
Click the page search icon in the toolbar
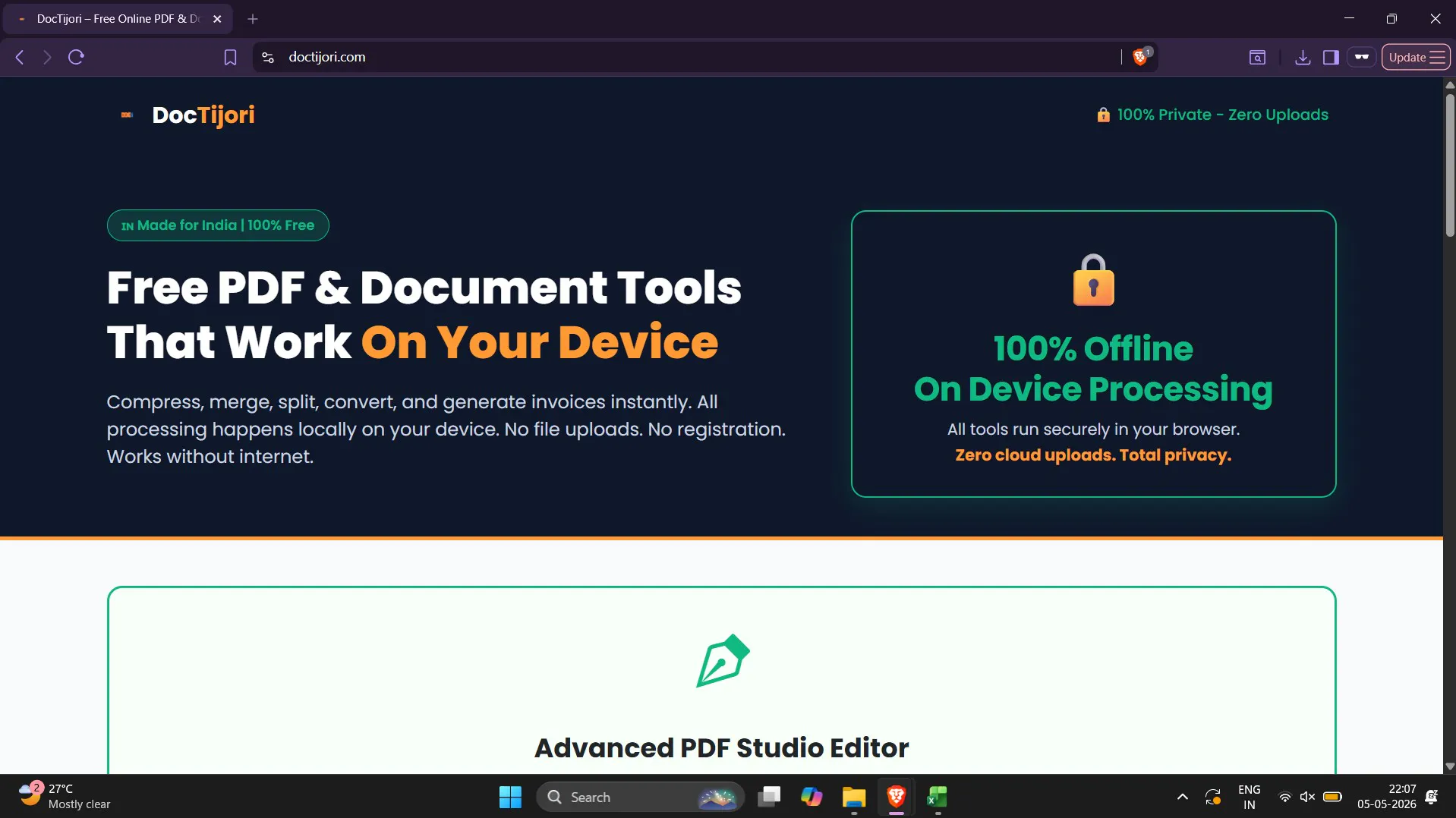click(x=1257, y=57)
